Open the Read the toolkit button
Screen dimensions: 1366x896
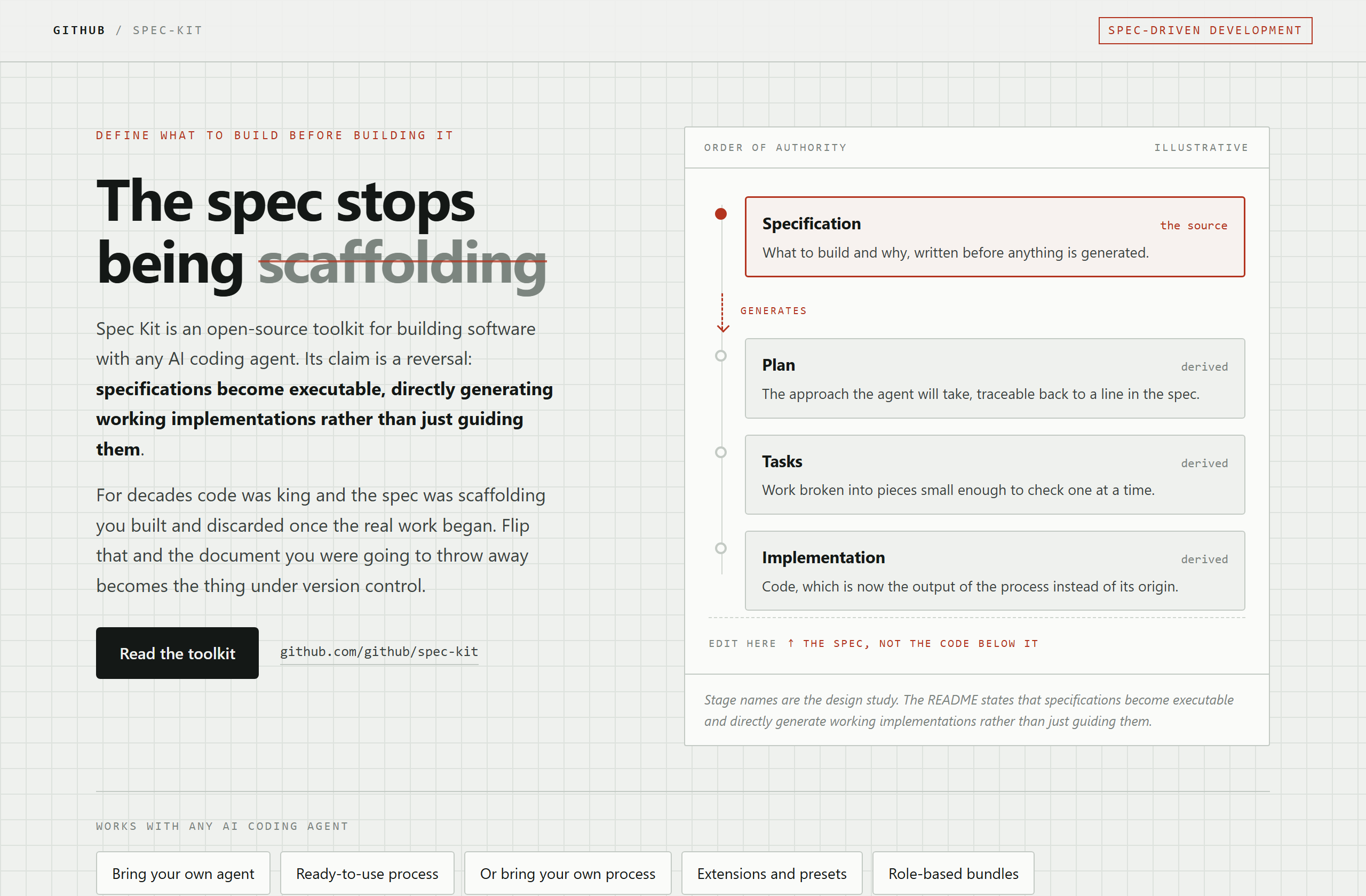tap(177, 653)
